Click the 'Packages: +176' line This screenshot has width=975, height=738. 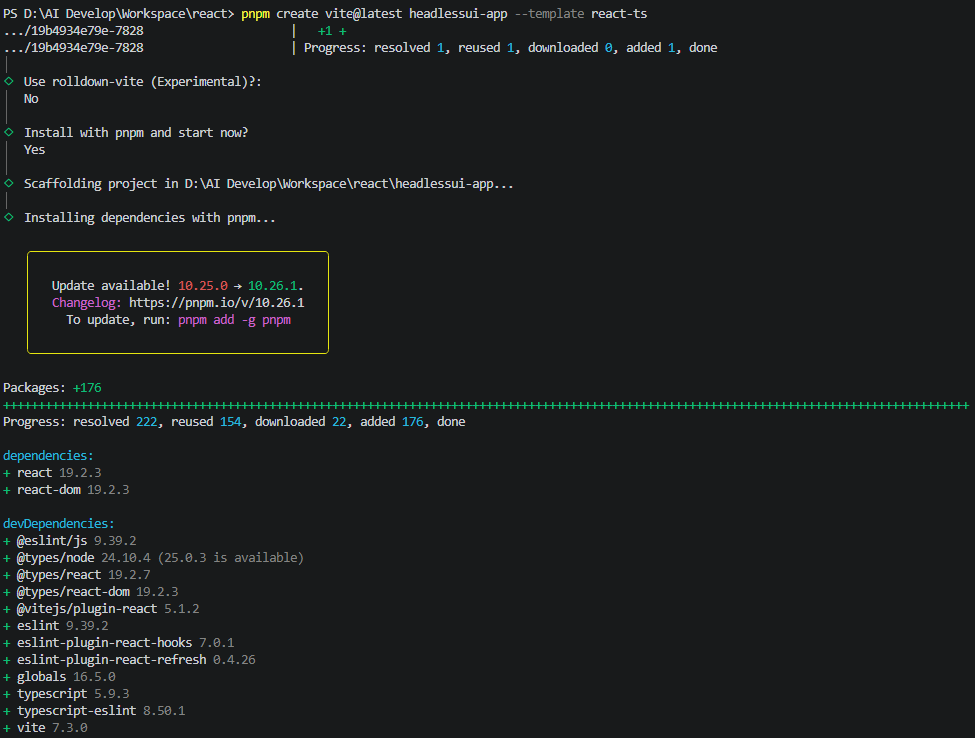point(52,388)
